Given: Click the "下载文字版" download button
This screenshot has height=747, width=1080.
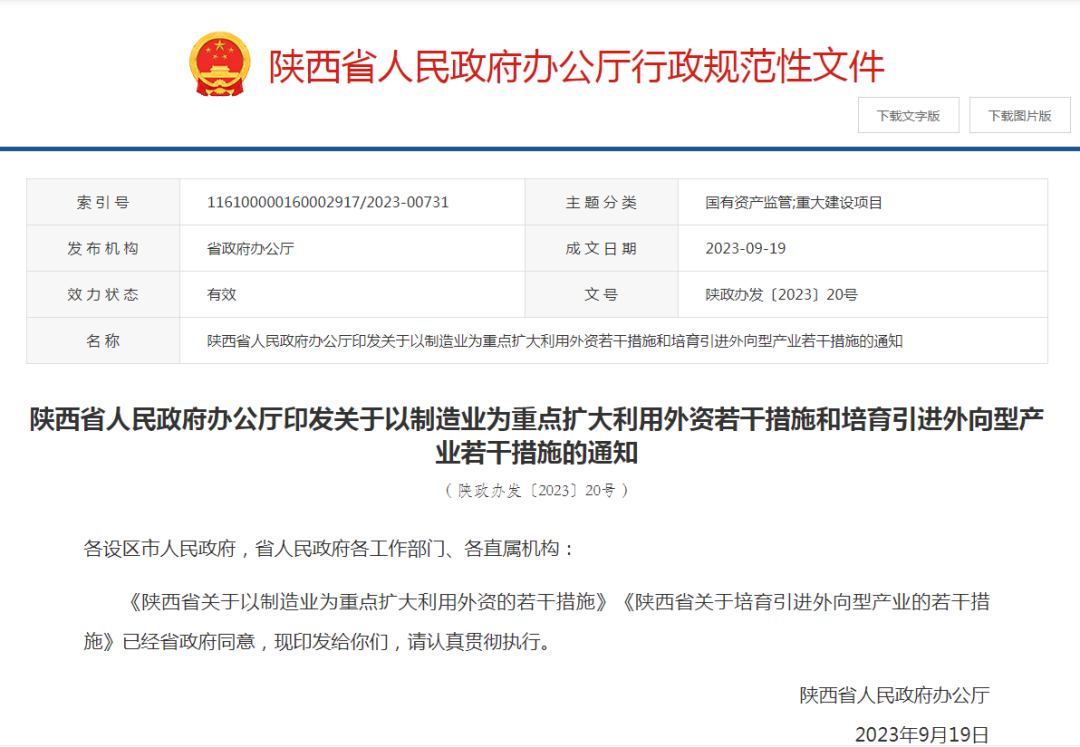Looking at the screenshot, I should tap(908, 115).
